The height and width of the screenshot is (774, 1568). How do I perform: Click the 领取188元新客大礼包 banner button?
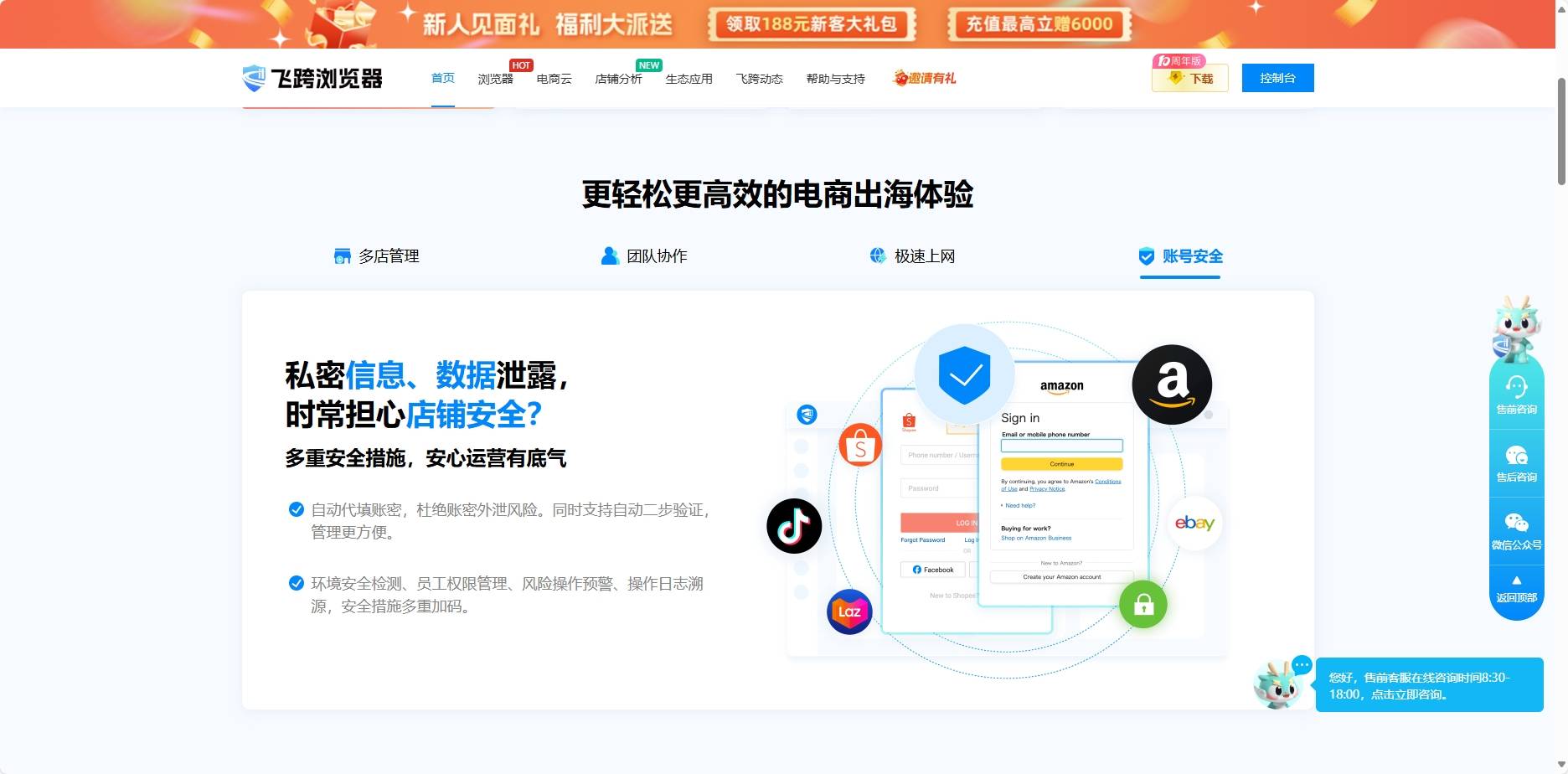(811, 24)
